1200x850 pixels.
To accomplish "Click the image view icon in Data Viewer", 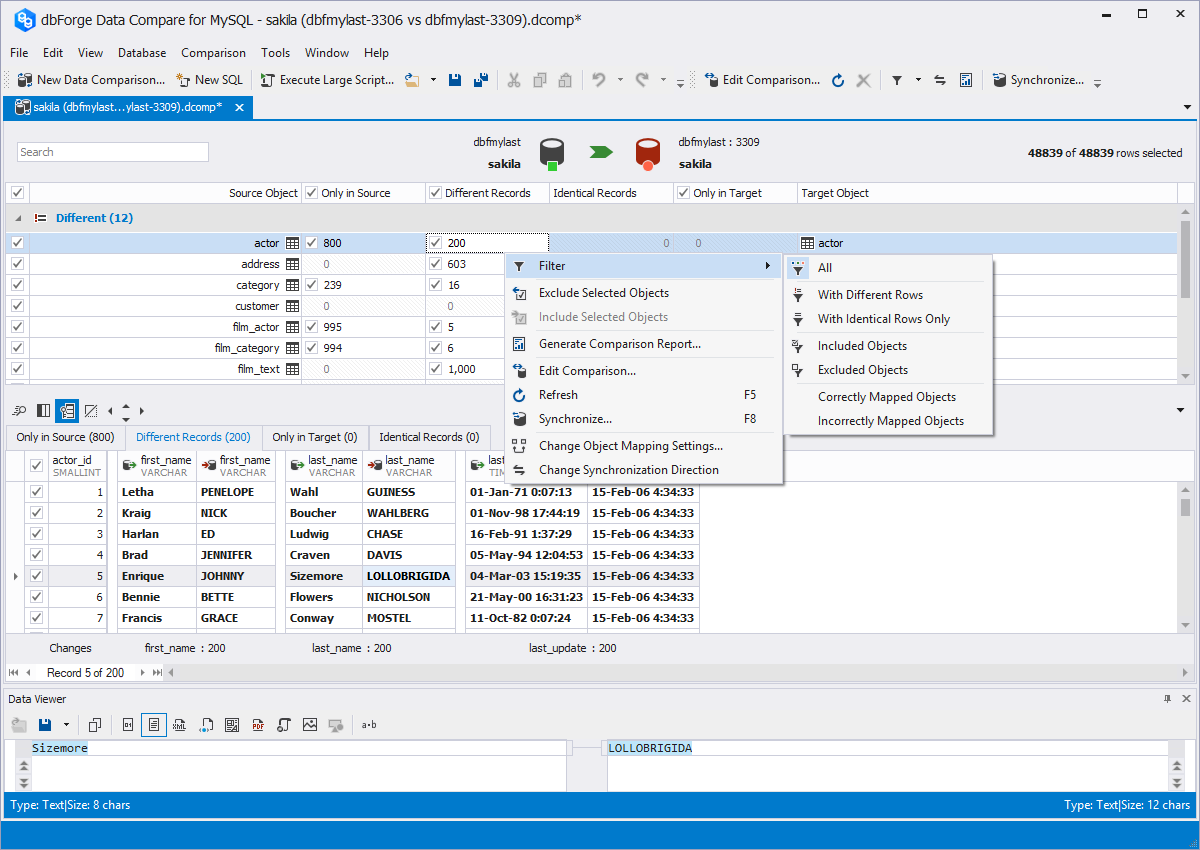I will [310, 724].
